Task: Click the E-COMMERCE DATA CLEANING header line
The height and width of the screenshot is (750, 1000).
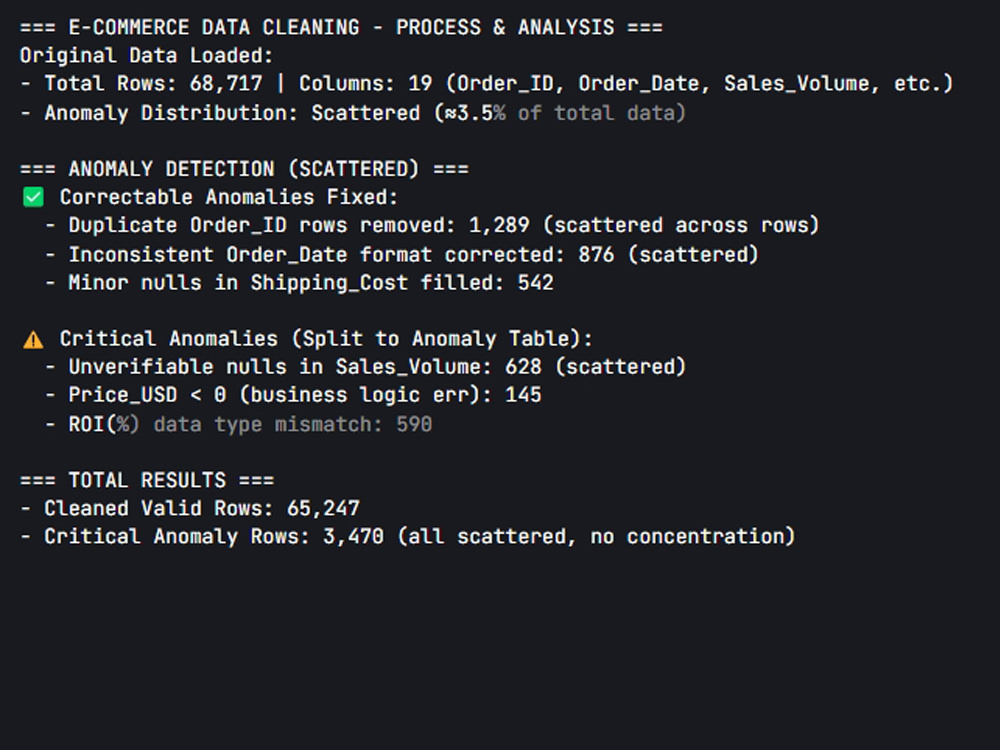Action: tap(341, 27)
